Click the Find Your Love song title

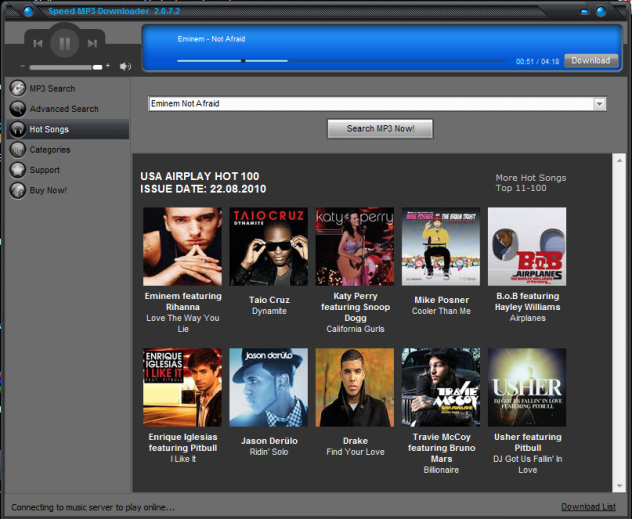pos(355,452)
